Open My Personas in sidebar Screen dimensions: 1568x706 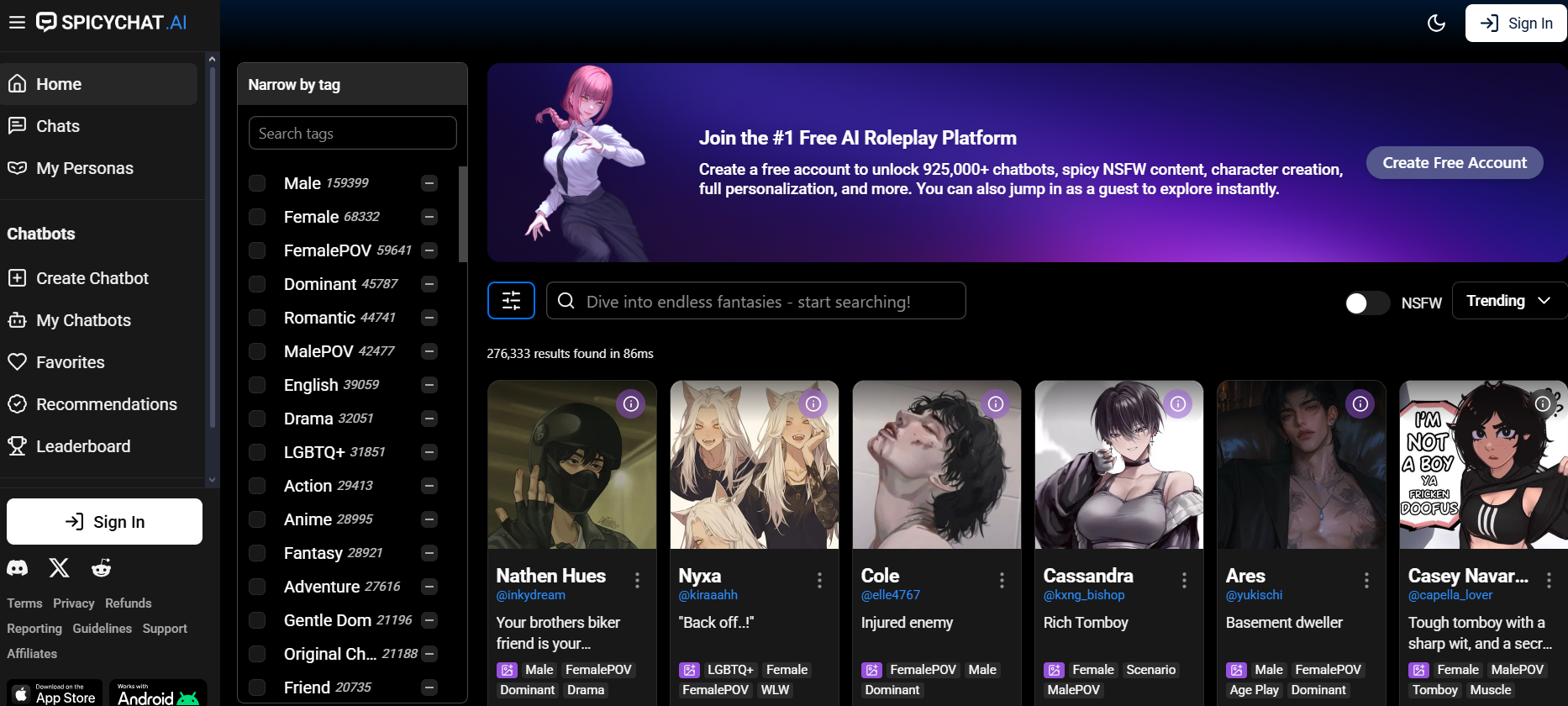pos(99,168)
